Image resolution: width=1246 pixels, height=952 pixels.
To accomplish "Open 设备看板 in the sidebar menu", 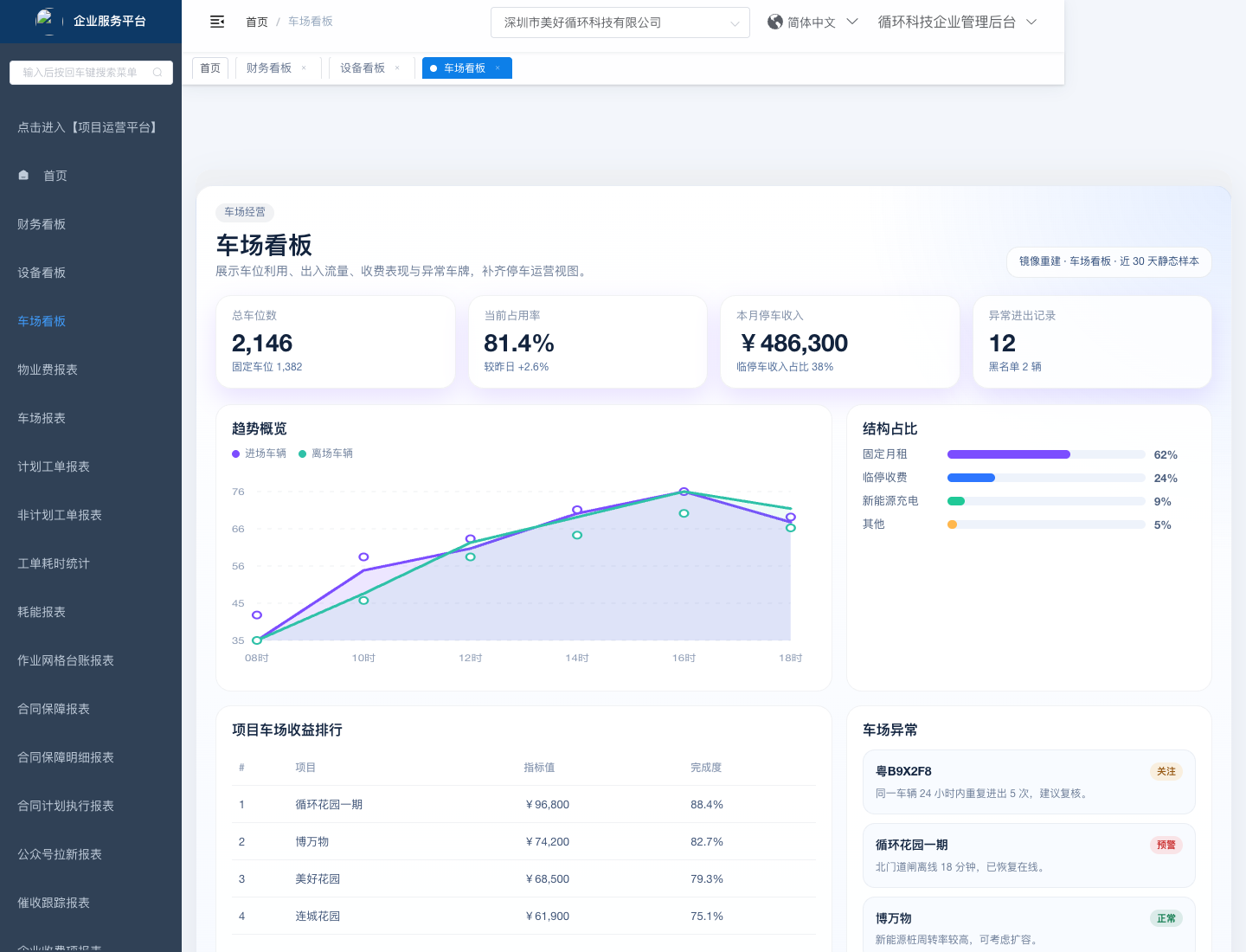I will [x=42, y=273].
